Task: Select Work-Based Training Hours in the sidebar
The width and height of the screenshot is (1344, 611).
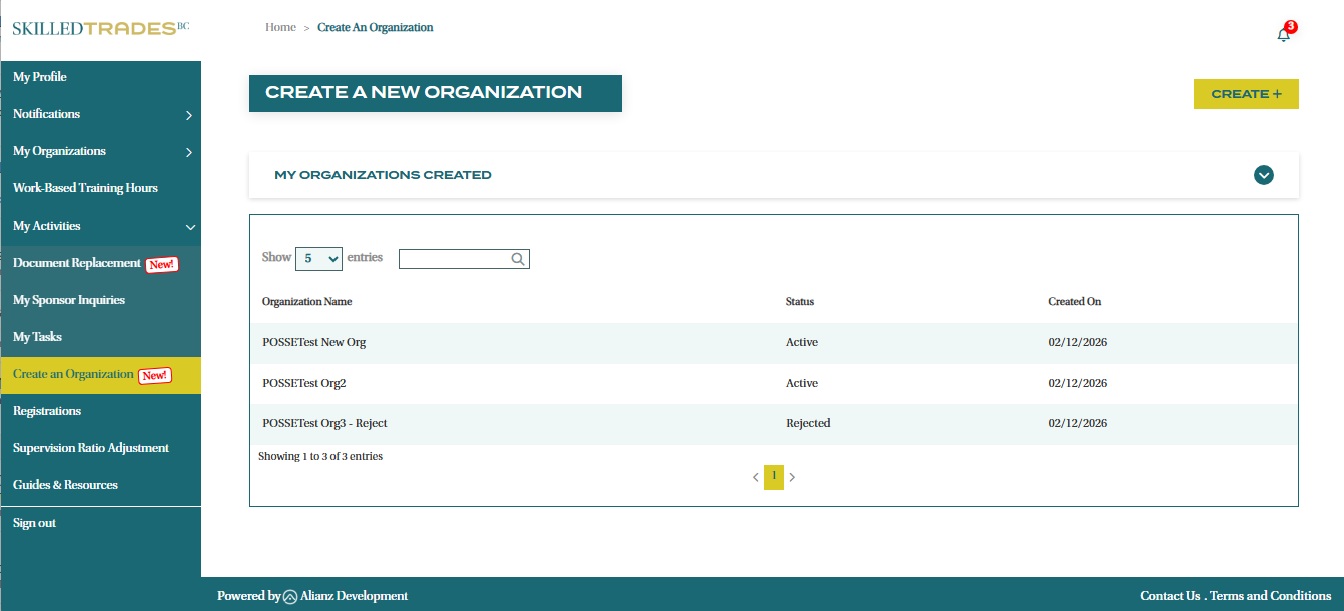Action: [x=85, y=188]
